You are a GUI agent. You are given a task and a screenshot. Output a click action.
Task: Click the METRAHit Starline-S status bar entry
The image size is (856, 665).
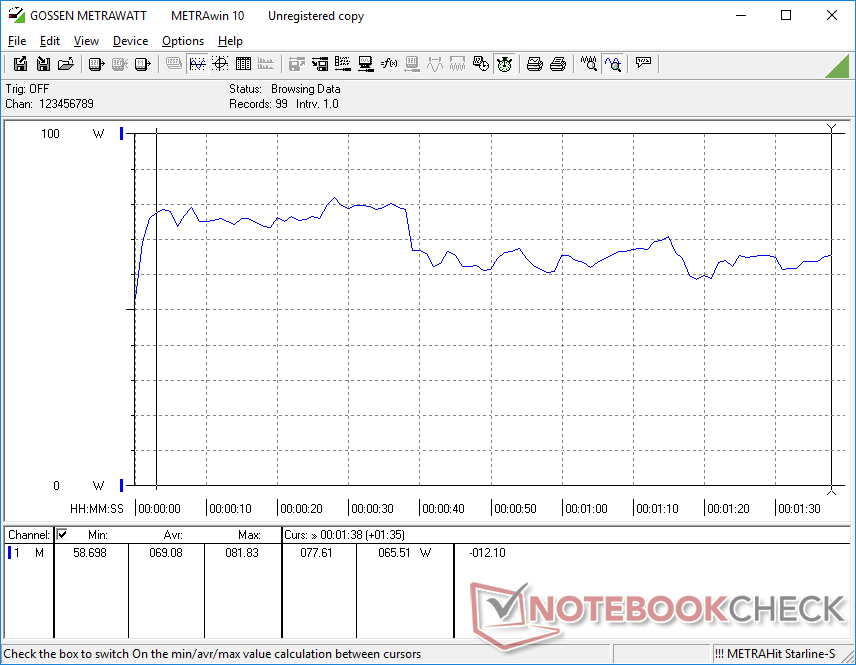[775, 654]
